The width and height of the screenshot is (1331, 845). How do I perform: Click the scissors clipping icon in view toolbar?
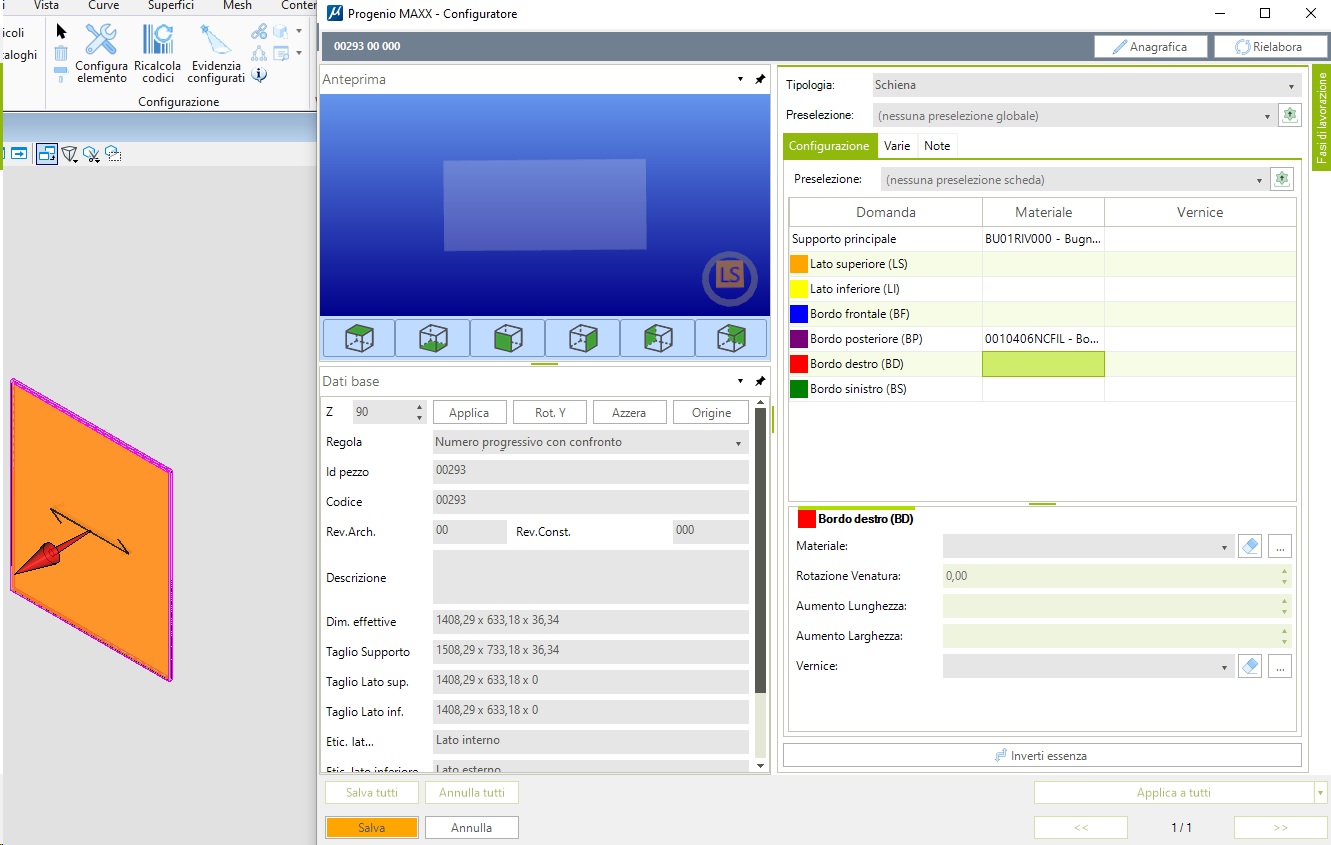(x=91, y=154)
